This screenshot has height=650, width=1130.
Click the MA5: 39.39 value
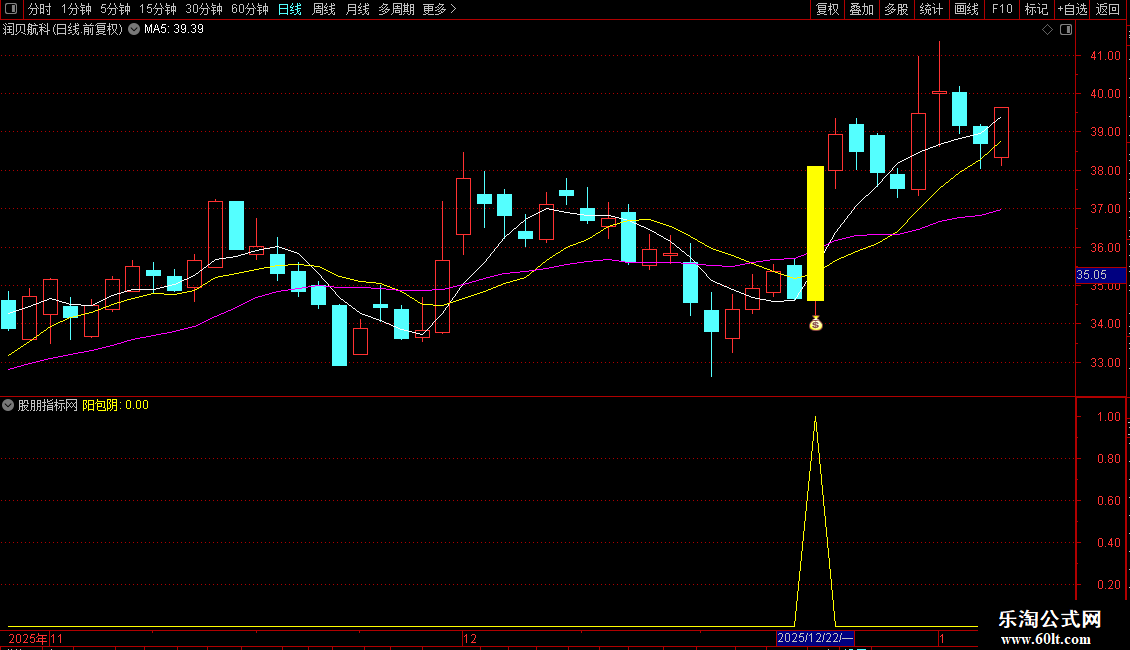click(x=174, y=30)
